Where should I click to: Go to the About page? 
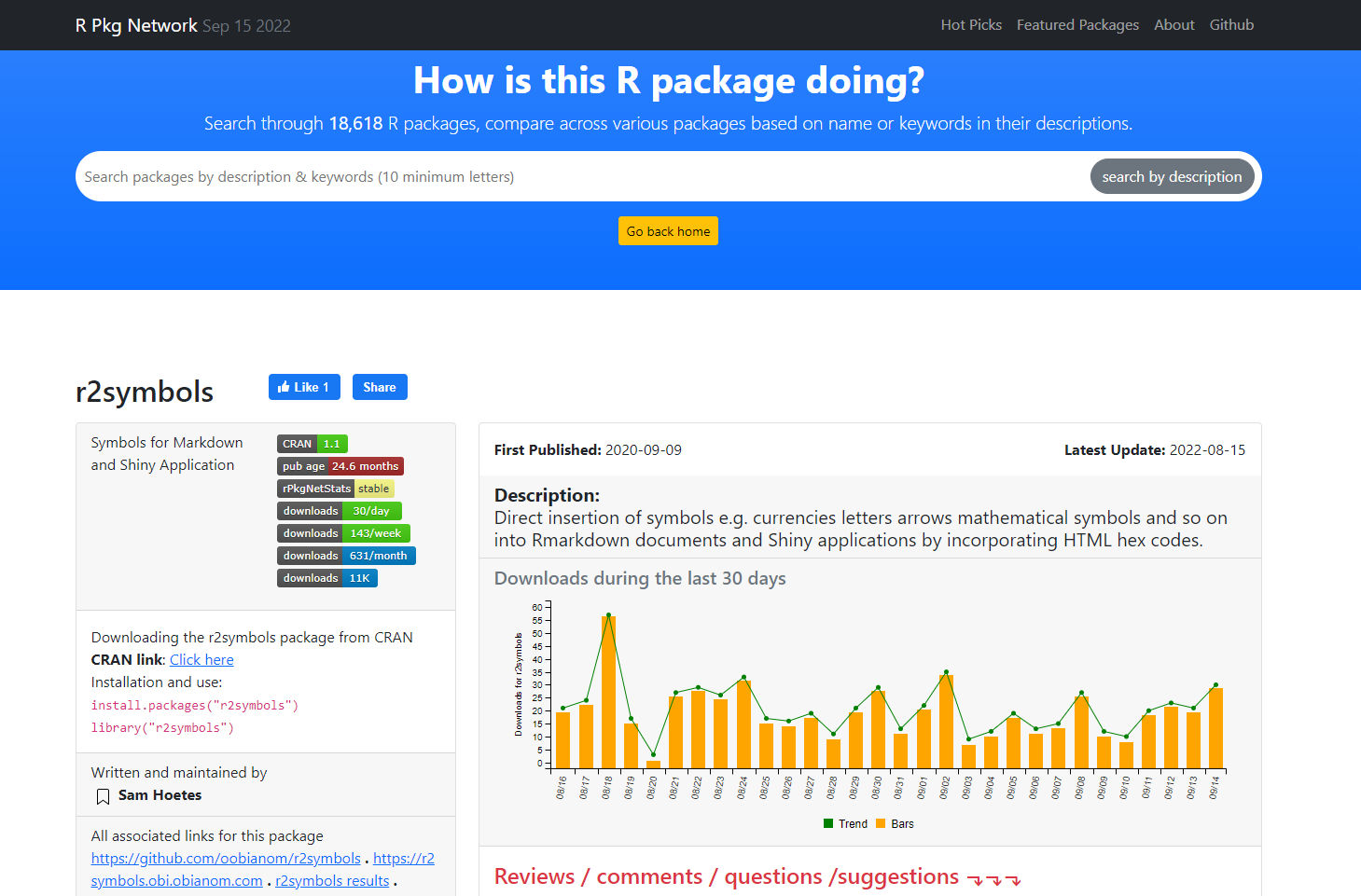click(x=1174, y=25)
